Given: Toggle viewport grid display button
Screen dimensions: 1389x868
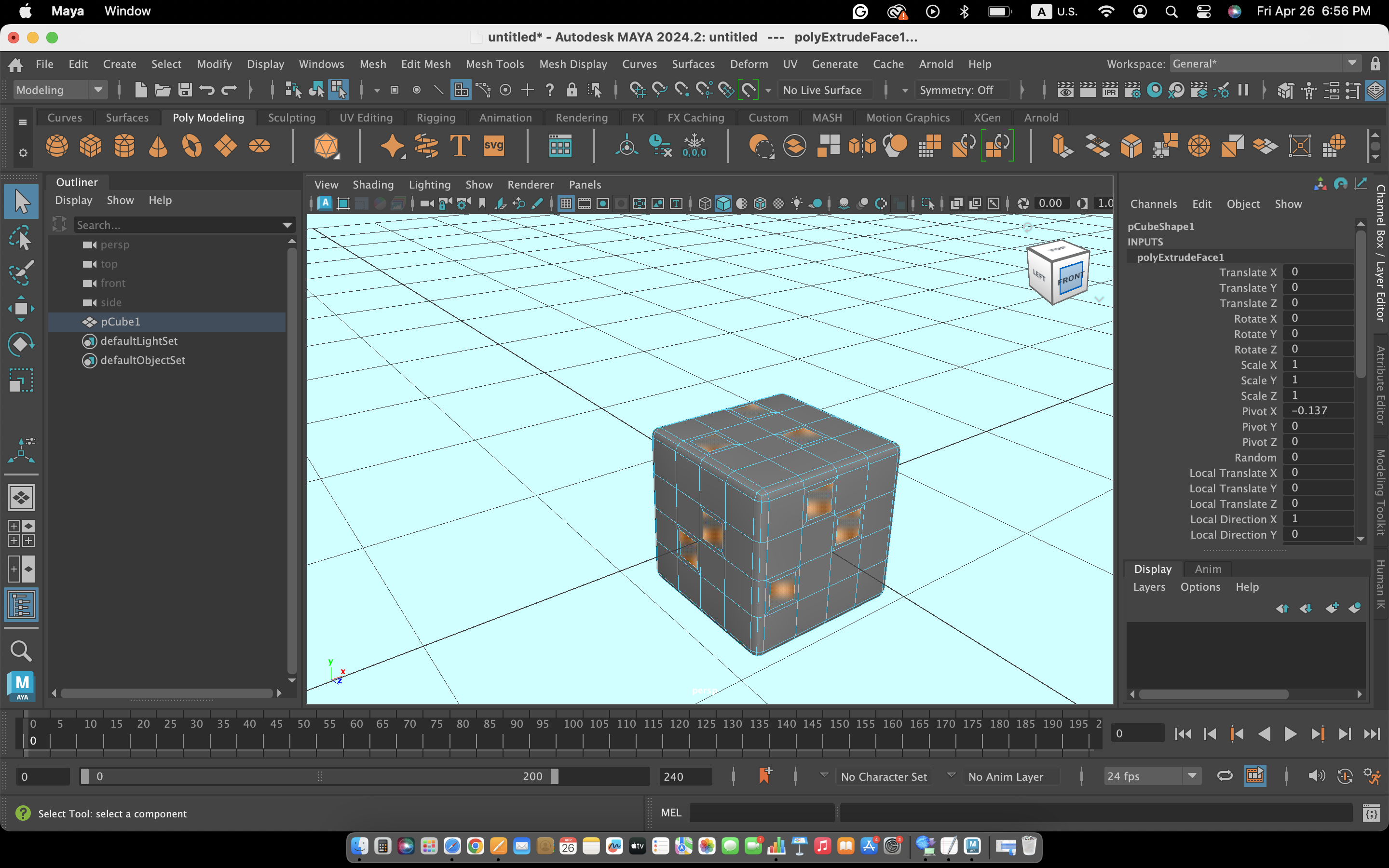Looking at the screenshot, I should [x=566, y=203].
